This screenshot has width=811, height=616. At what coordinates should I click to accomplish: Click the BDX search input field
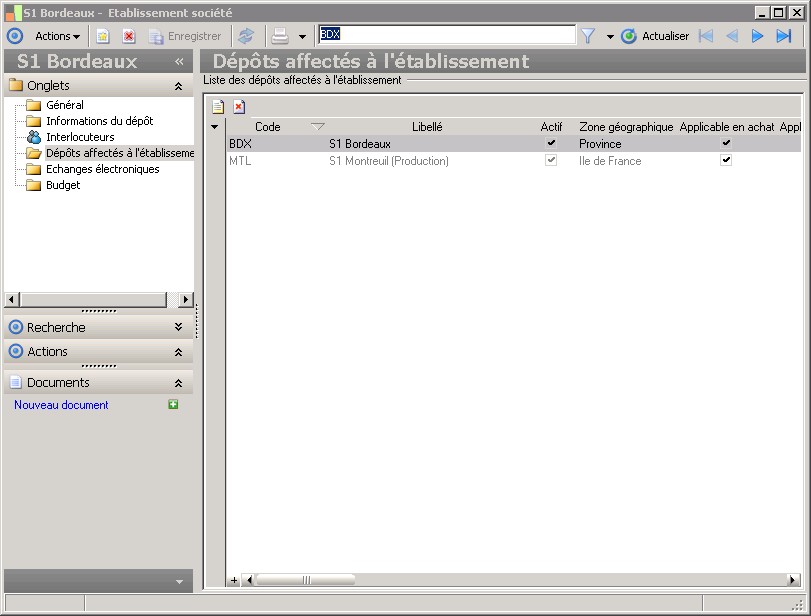point(447,35)
